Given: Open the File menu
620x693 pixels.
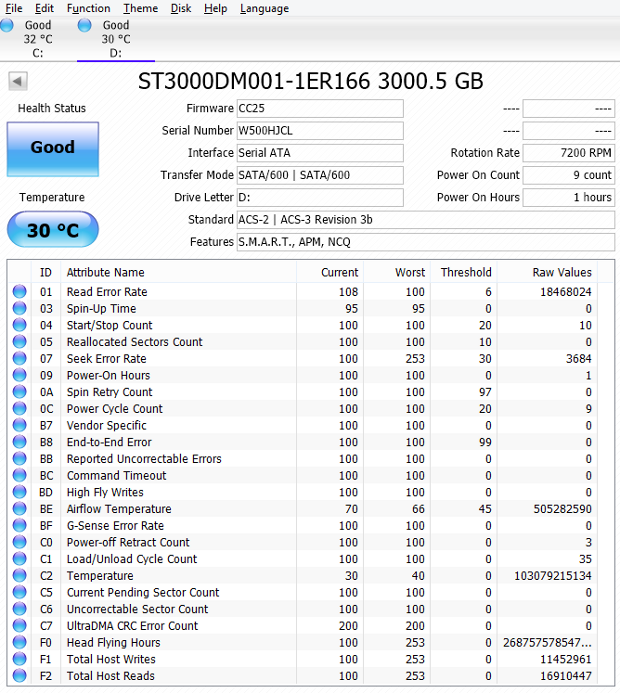Looking at the screenshot, I should pos(13,8).
